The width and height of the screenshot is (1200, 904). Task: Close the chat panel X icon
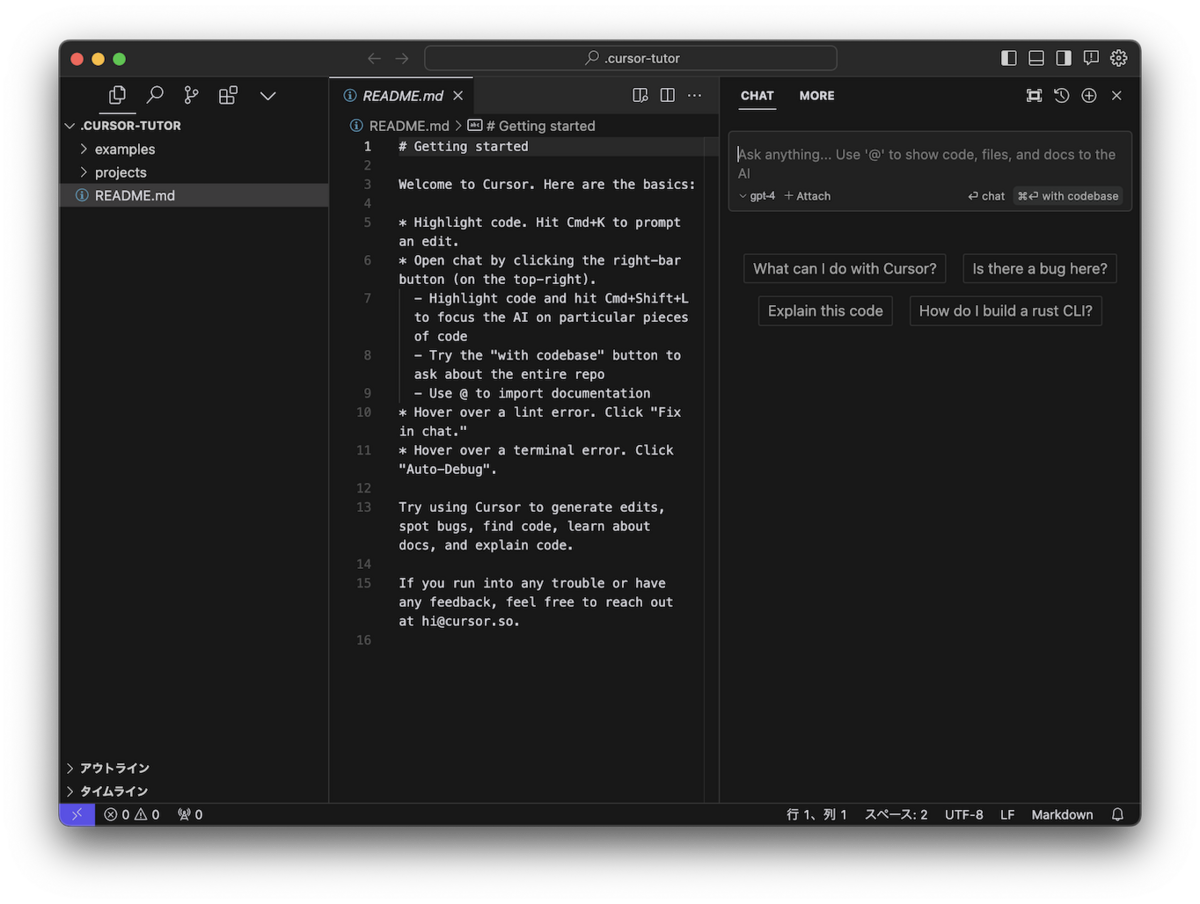coord(1117,96)
